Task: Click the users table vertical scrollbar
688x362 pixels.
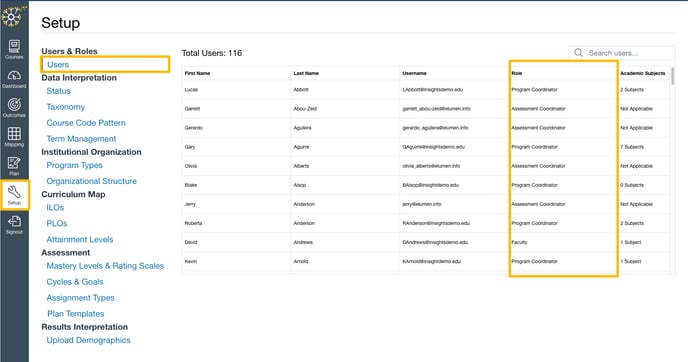Action: (x=673, y=76)
